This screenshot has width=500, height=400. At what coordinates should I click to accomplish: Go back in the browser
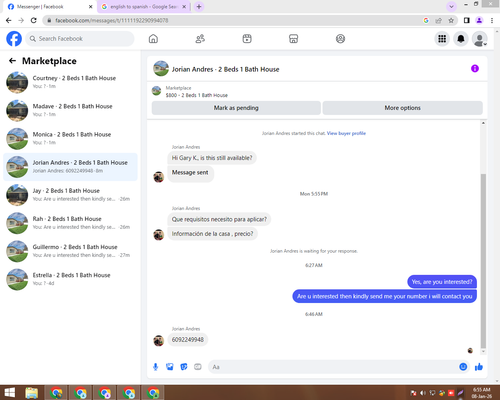tap(9, 20)
